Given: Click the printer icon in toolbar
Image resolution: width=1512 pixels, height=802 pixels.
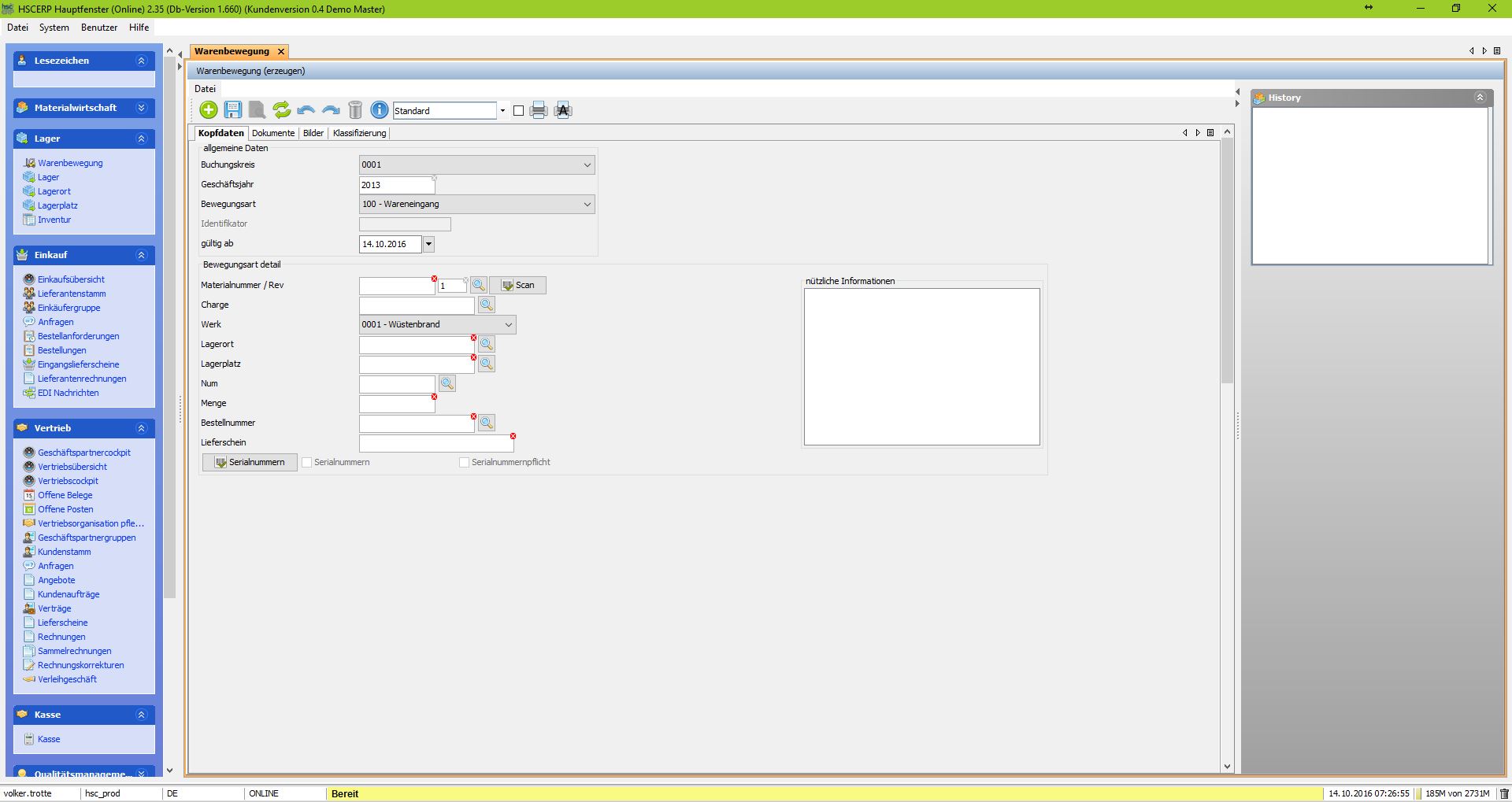Looking at the screenshot, I should coord(539,110).
